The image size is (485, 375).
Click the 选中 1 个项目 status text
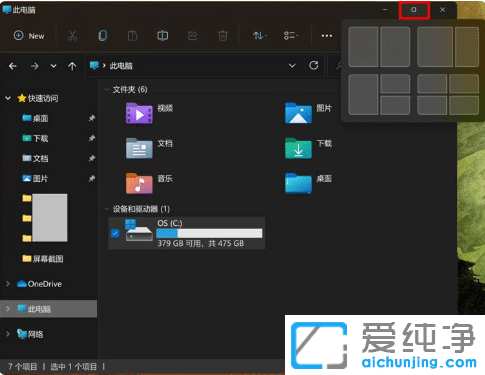tap(73, 367)
